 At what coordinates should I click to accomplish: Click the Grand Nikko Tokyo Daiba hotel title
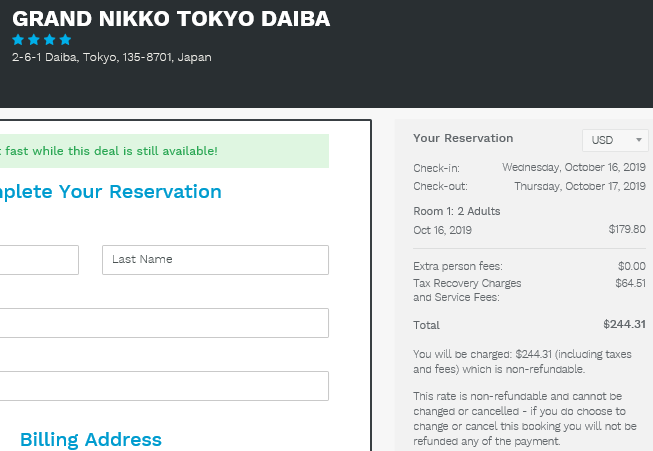tap(171, 19)
